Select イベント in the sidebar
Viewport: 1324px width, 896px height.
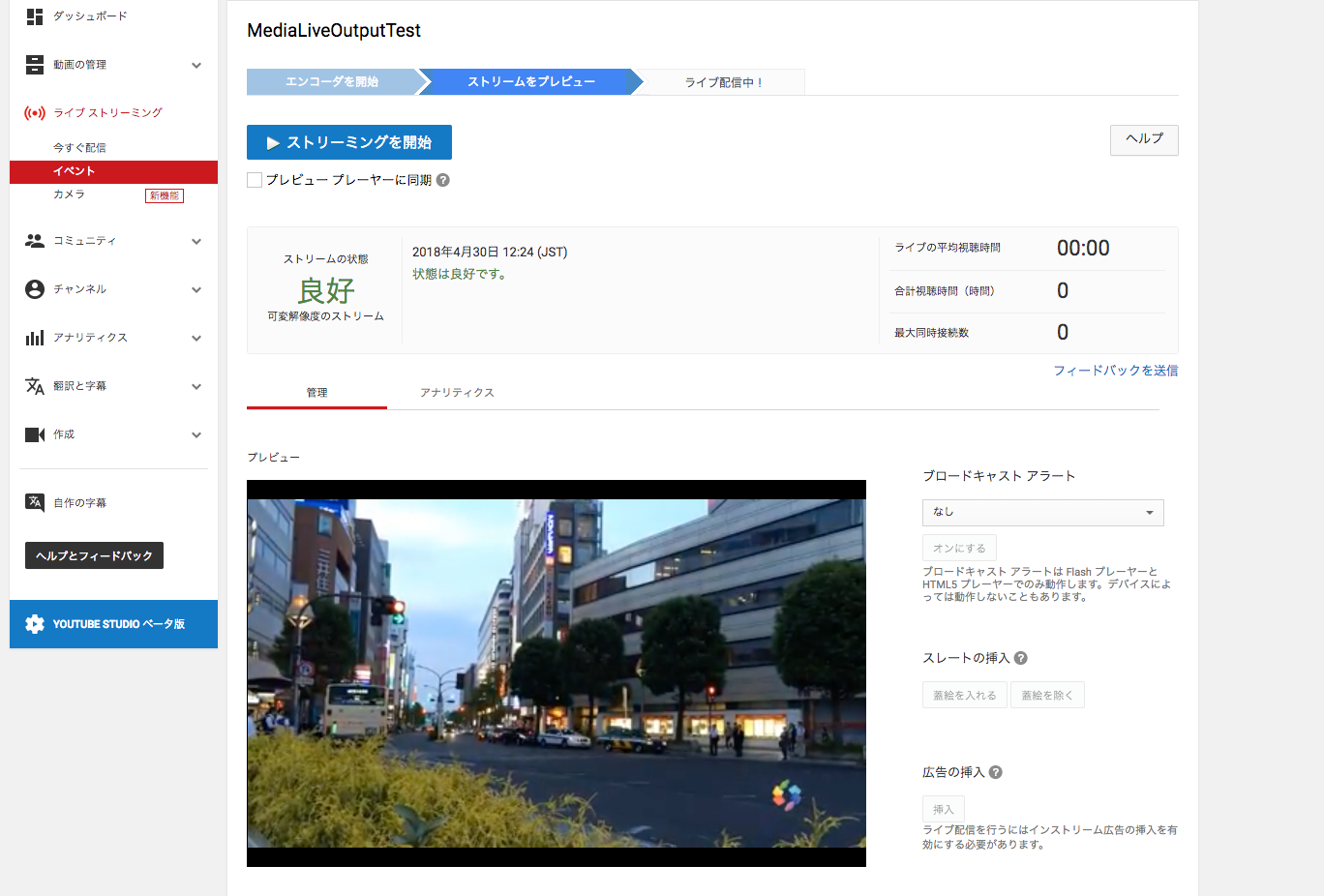click(113, 171)
